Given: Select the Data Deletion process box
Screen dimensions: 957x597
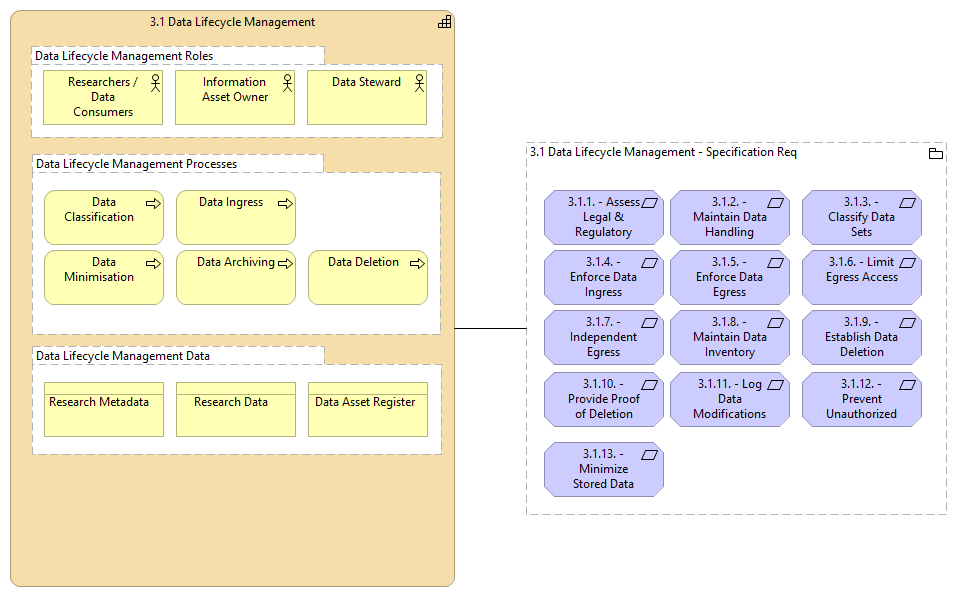Looking at the screenshot, I should point(367,277).
